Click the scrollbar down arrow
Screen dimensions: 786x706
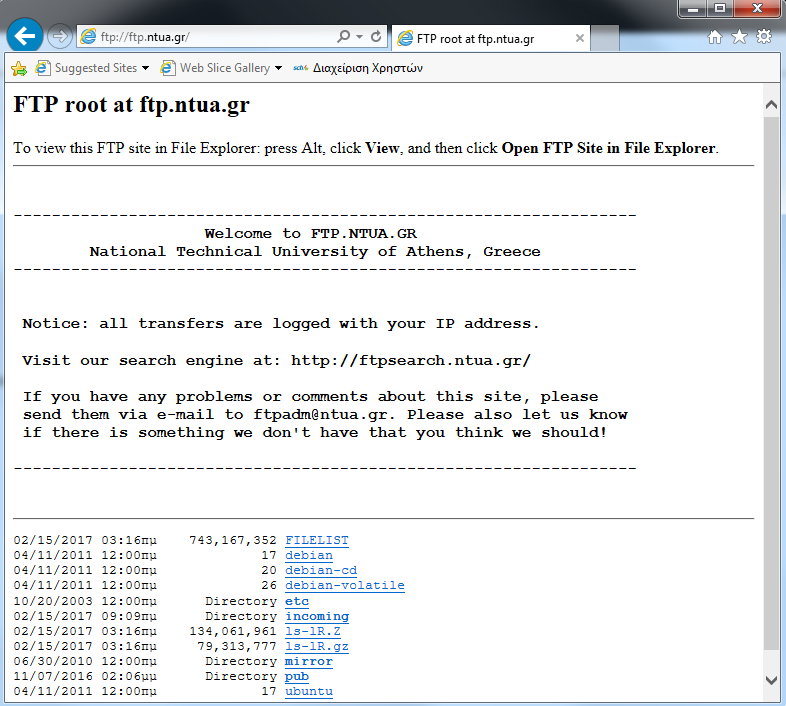point(771,680)
